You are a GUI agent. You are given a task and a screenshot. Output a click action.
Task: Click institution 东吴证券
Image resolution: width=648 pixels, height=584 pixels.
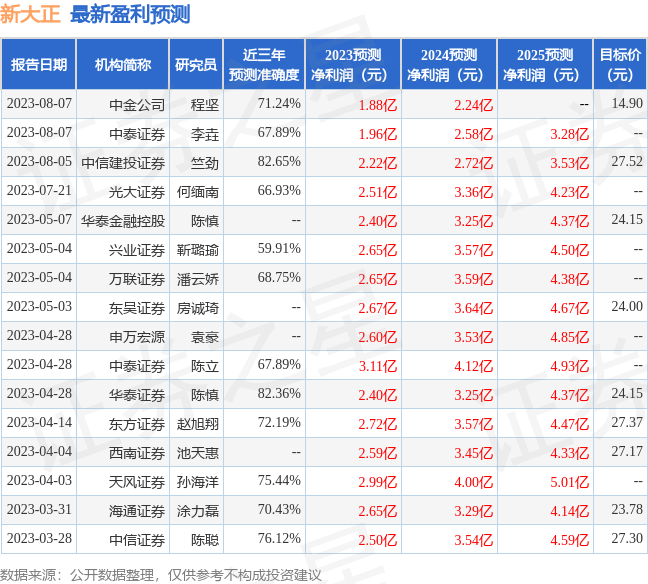pos(137,307)
